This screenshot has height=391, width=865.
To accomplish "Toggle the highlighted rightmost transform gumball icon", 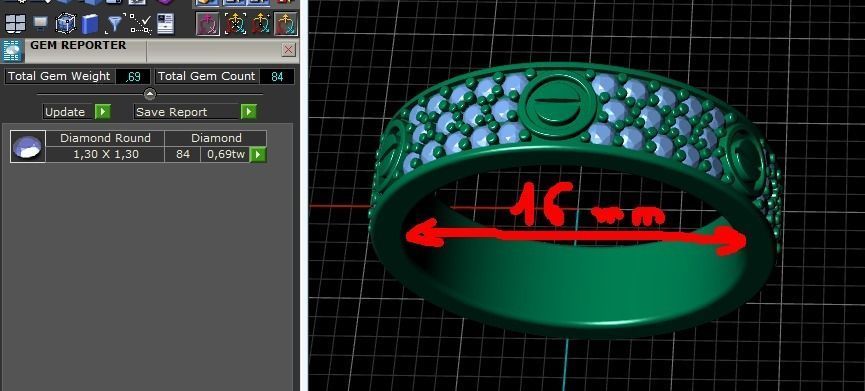I will click(x=286, y=24).
